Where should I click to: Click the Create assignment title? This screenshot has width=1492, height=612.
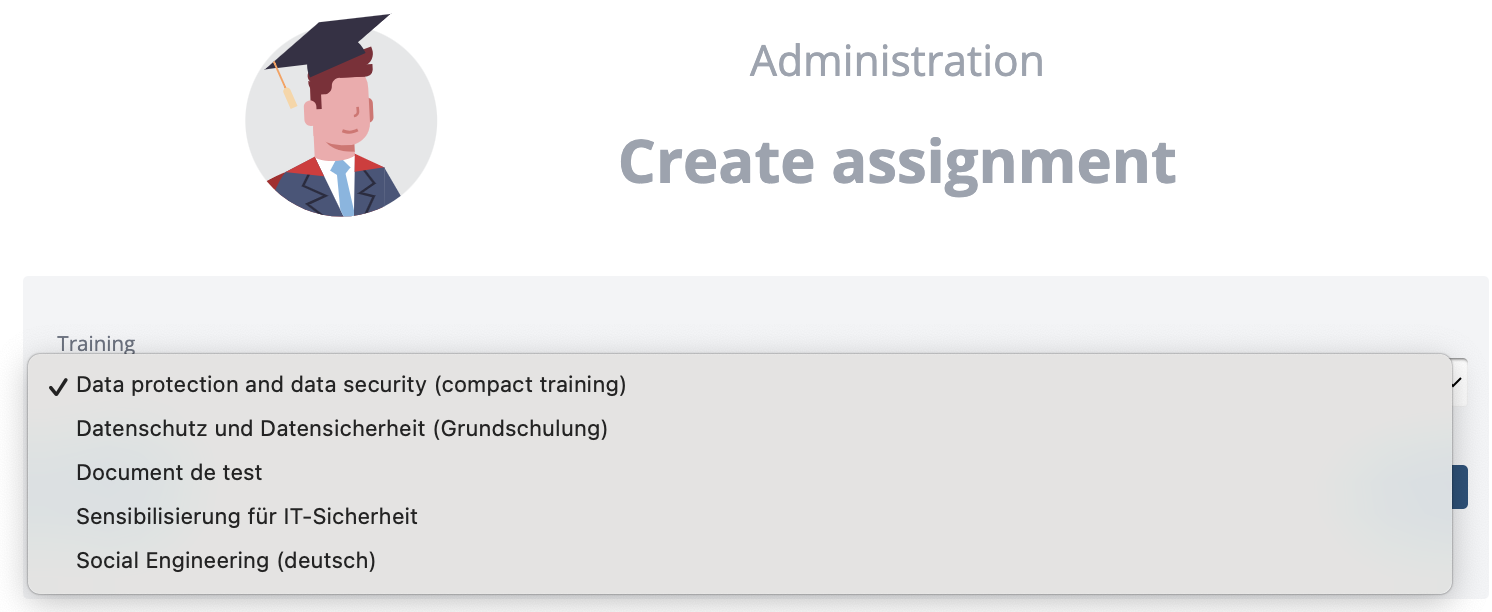[897, 161]
